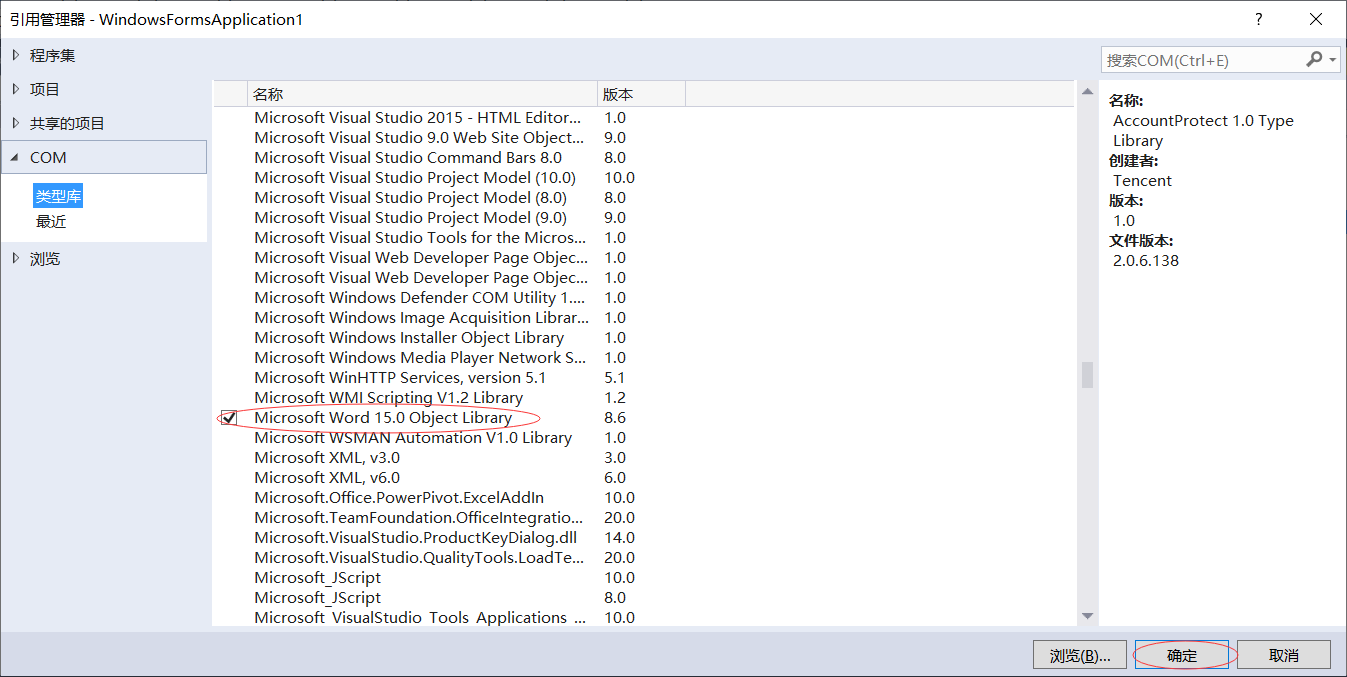Select Microsoft_JScript version 10.0 row
This screenshot has width=1347, height=677.
coord(643,578)
